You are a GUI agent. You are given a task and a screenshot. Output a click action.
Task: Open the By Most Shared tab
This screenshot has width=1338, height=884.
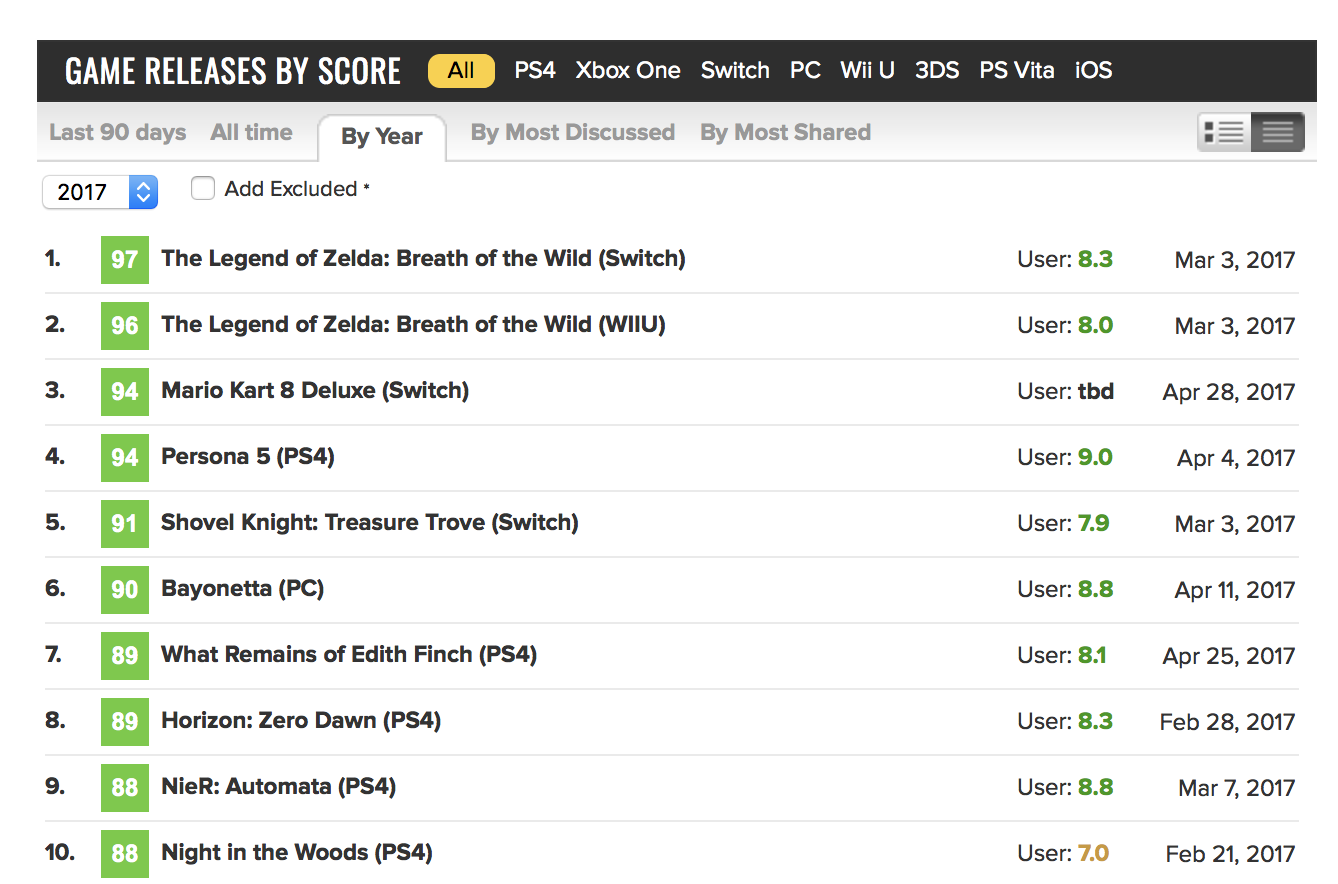pyautogui.click(x=786, y=132)
